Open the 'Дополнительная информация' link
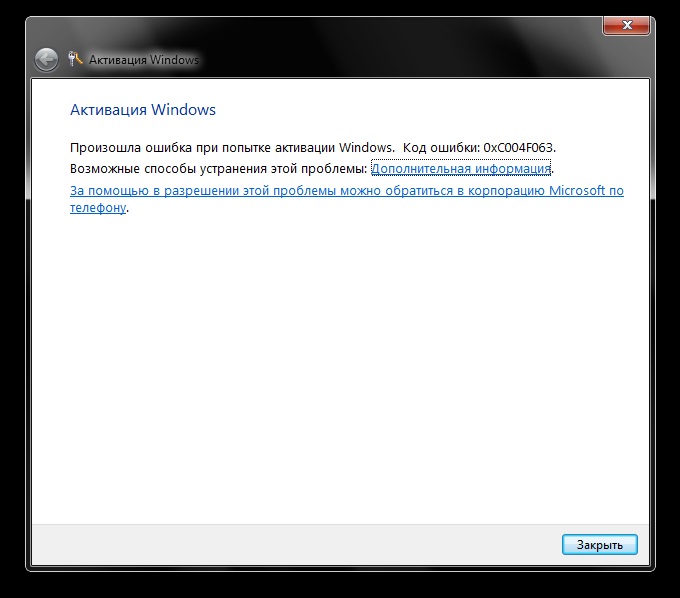Screen dimensions: 680x598 pyautogui.click(x=461, y=168)
